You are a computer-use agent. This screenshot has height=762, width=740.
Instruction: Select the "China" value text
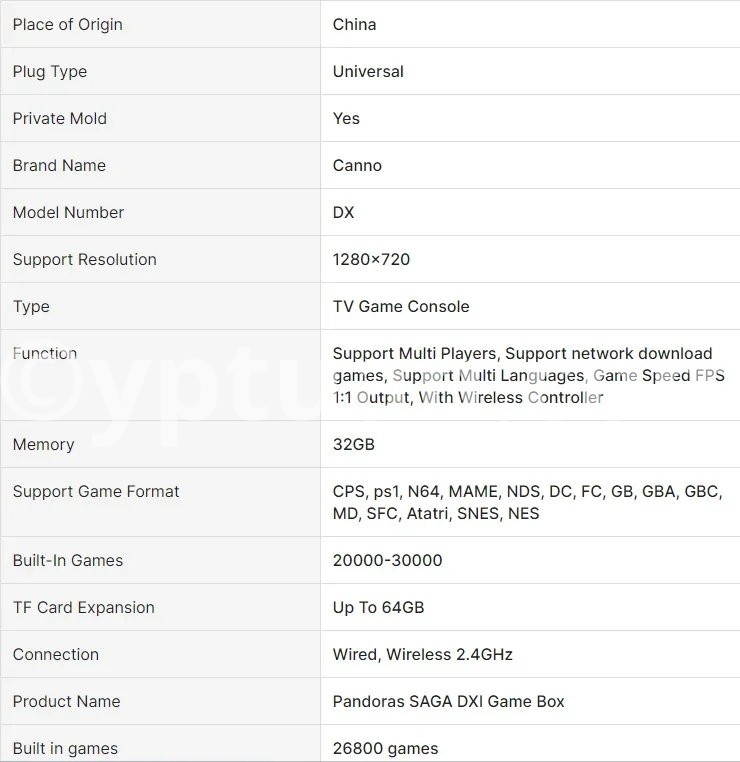354,24
